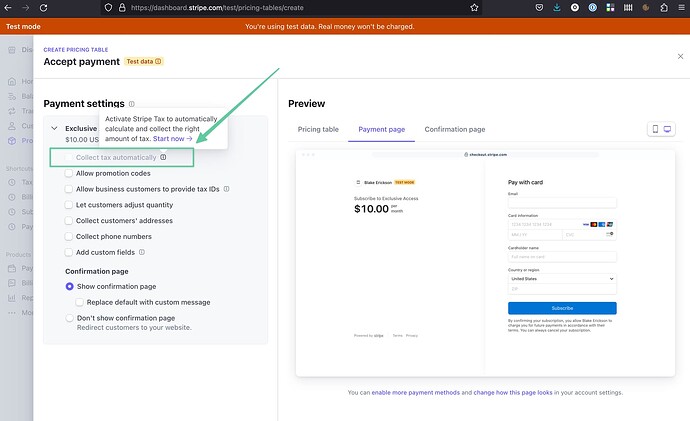This screenshot has width=690, height=421.
Task: Close the Create pricing table dialog
Action: pos(680,56)
